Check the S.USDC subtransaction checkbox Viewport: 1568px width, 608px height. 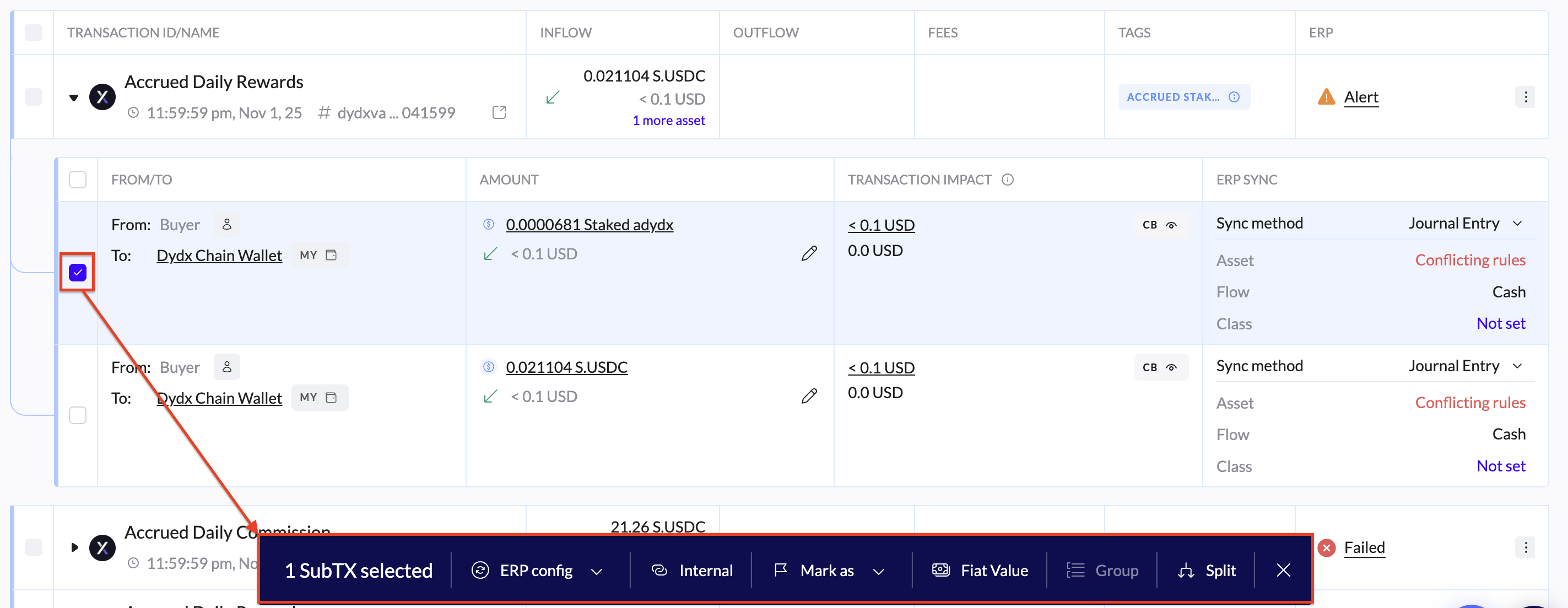coord(78,415)
